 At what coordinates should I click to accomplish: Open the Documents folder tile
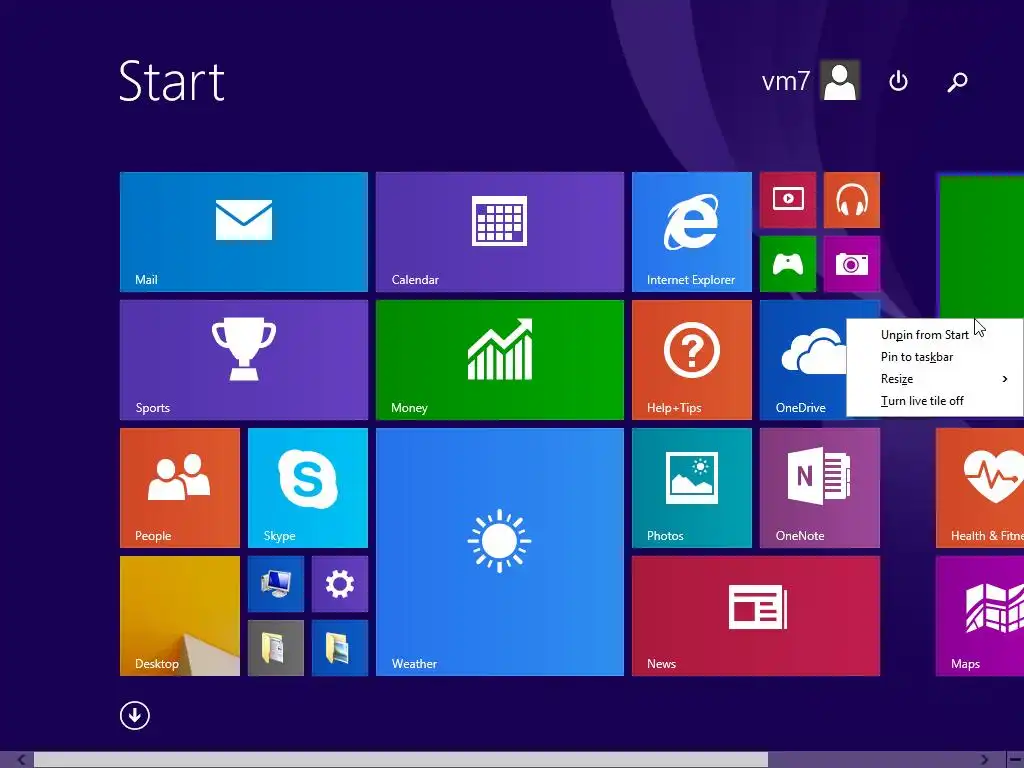(276, 648)
